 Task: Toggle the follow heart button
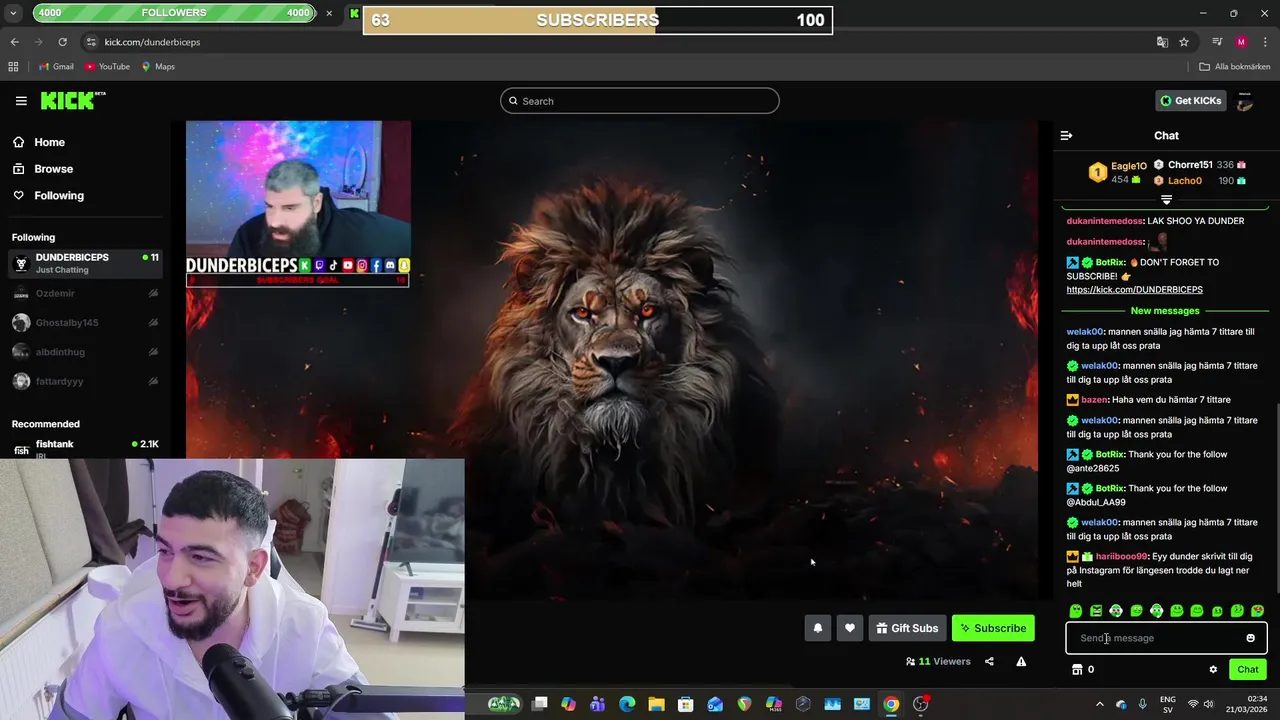tap(850, 628)
